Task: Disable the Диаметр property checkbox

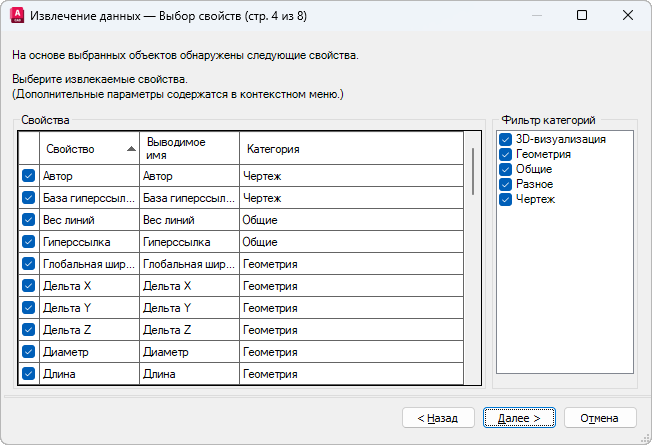Action: 28,352
